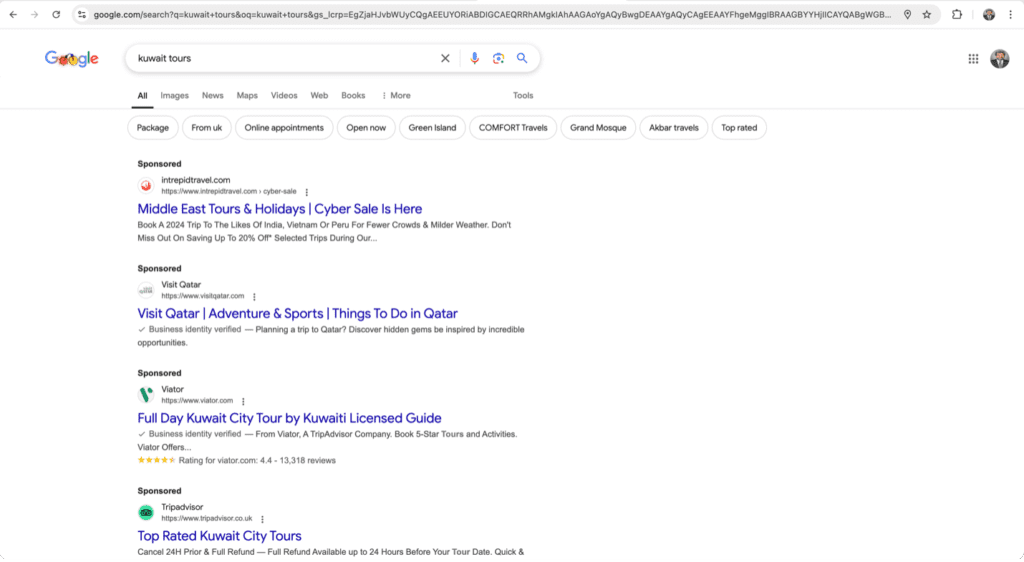This screenshot has height=562, width=1024.
Task: Select the All results tab
Action: [142, 95]
